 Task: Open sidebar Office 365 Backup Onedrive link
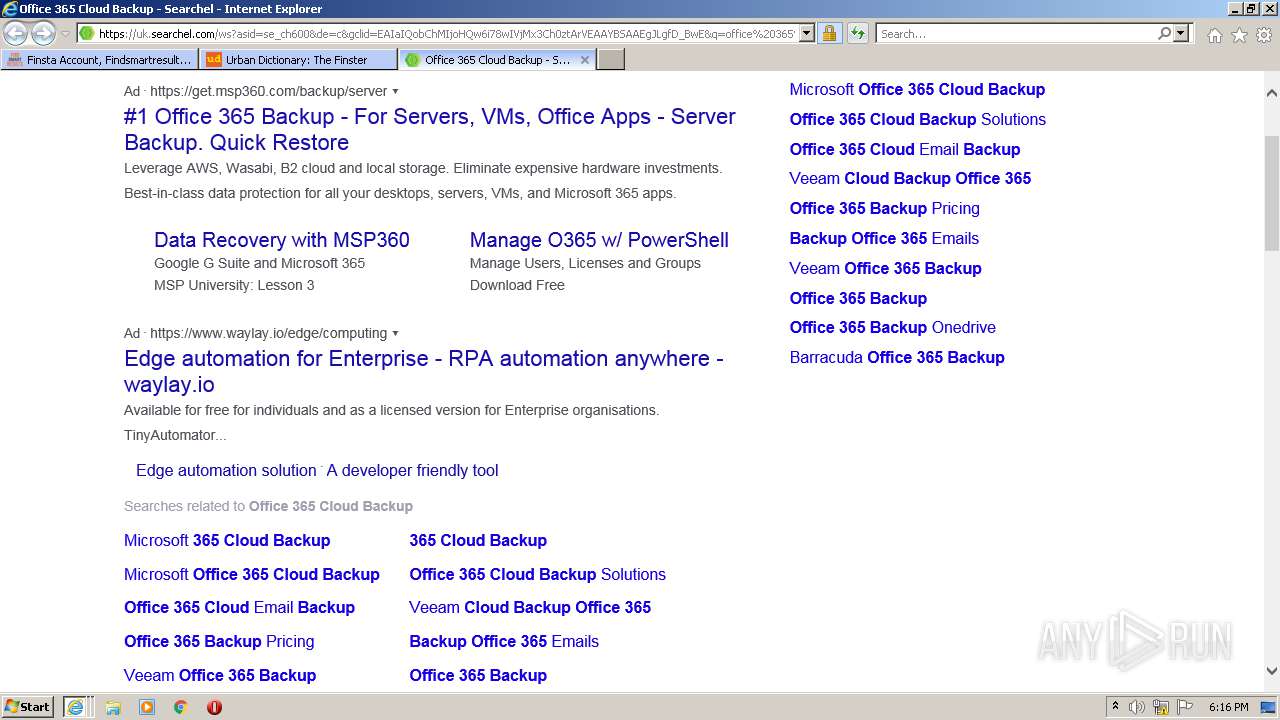[892, 327]
